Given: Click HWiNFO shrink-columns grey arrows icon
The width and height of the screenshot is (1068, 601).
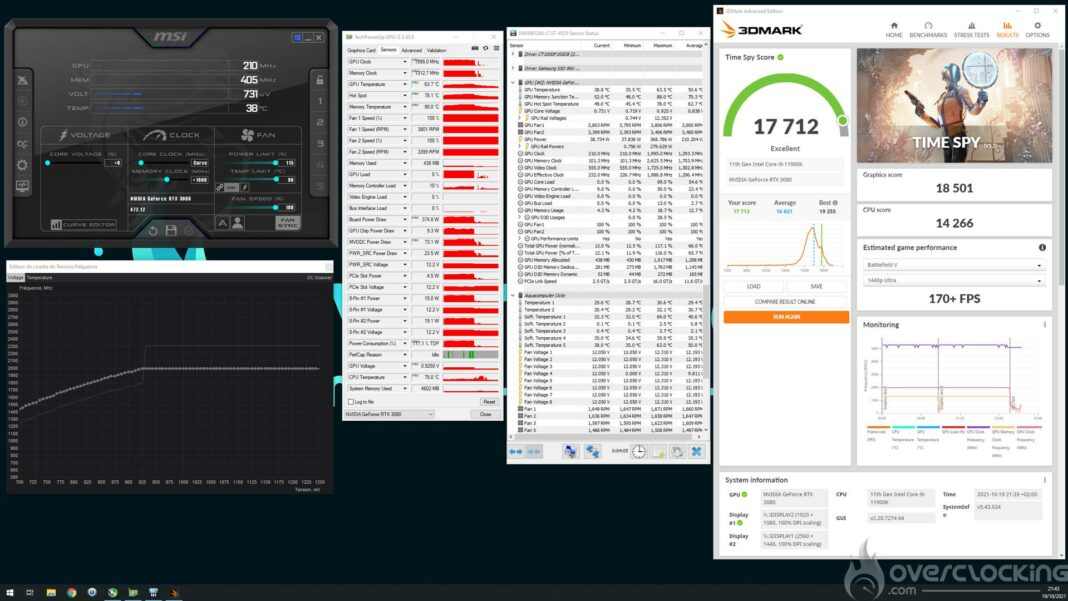Looking at the screenshot, I should (x=534, y=451).
